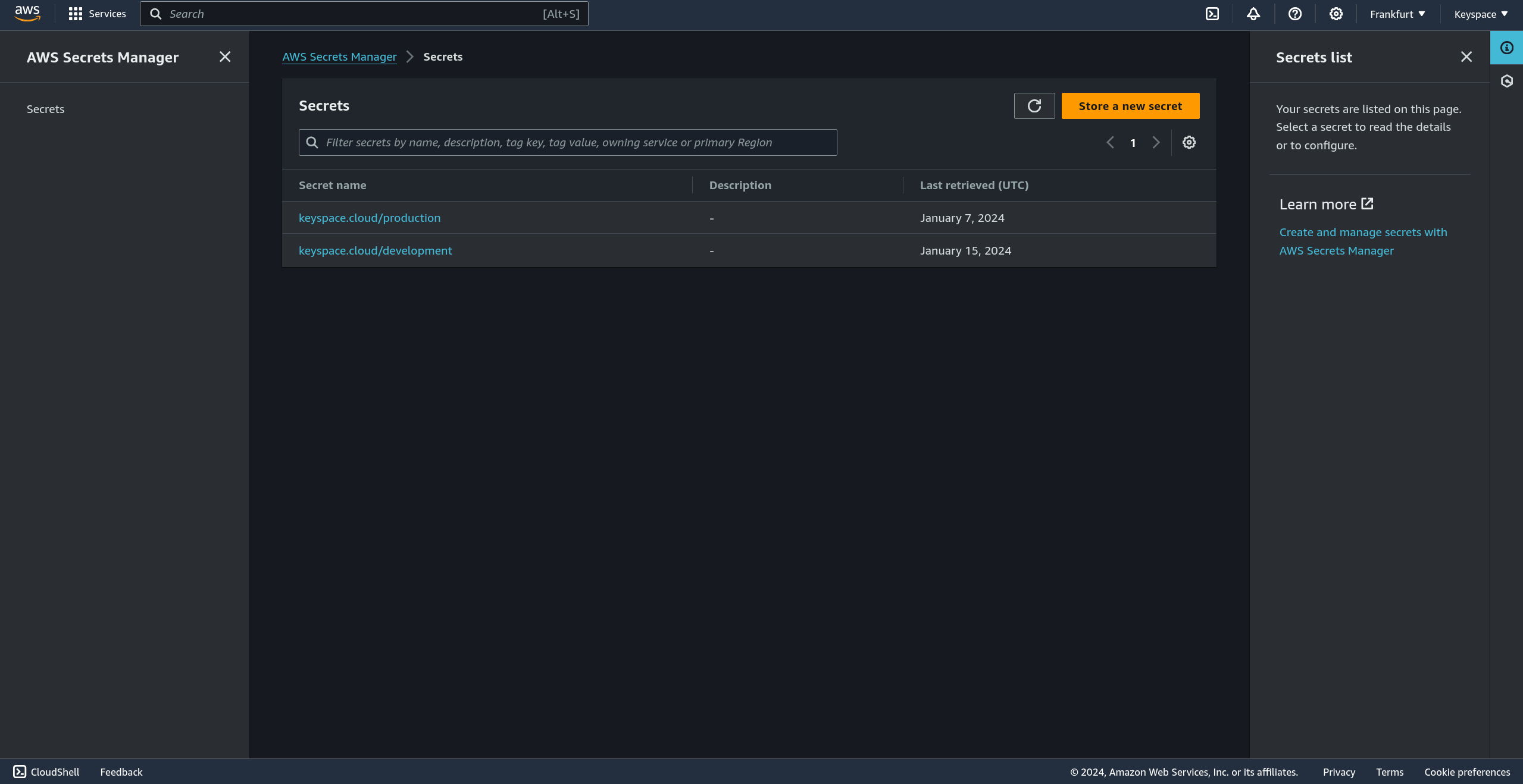
Task: Click Store a new secret button
Action: (1130, 106)
